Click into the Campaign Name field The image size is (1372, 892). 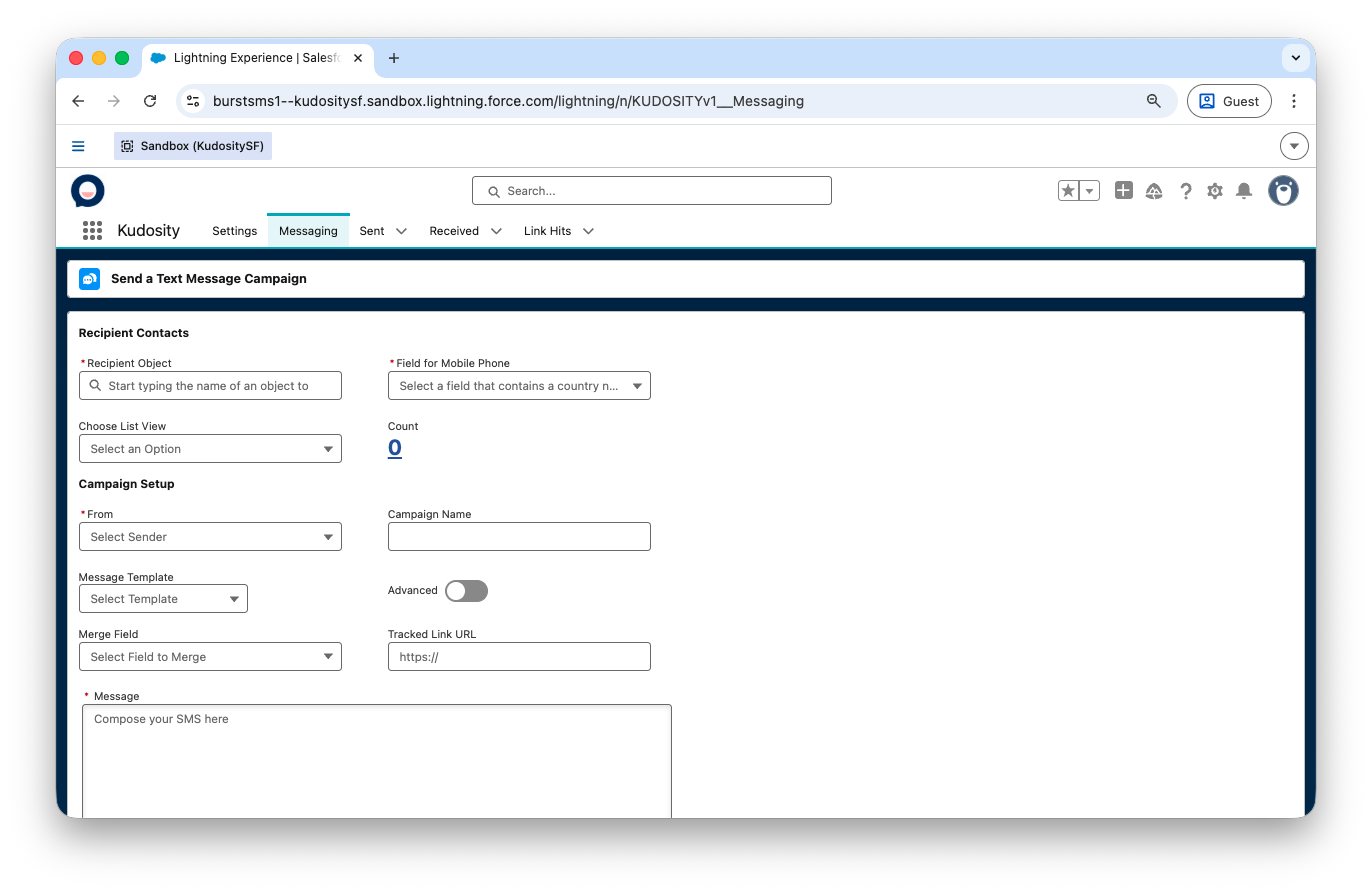[x=519, y=537]
